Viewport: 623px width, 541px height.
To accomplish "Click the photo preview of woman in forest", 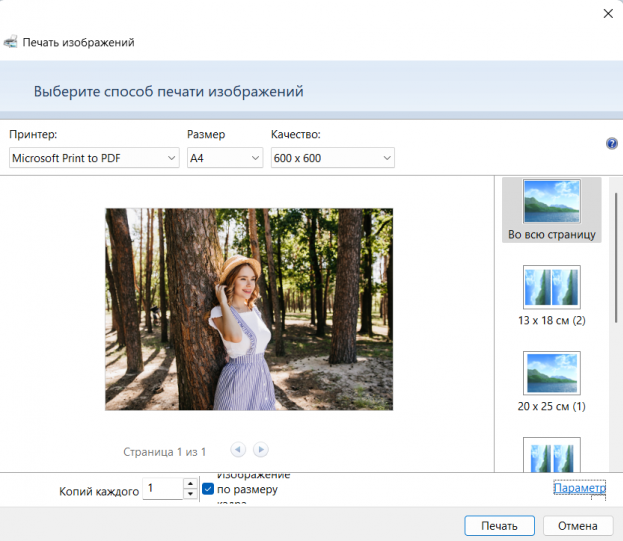I will pos(249,309).
